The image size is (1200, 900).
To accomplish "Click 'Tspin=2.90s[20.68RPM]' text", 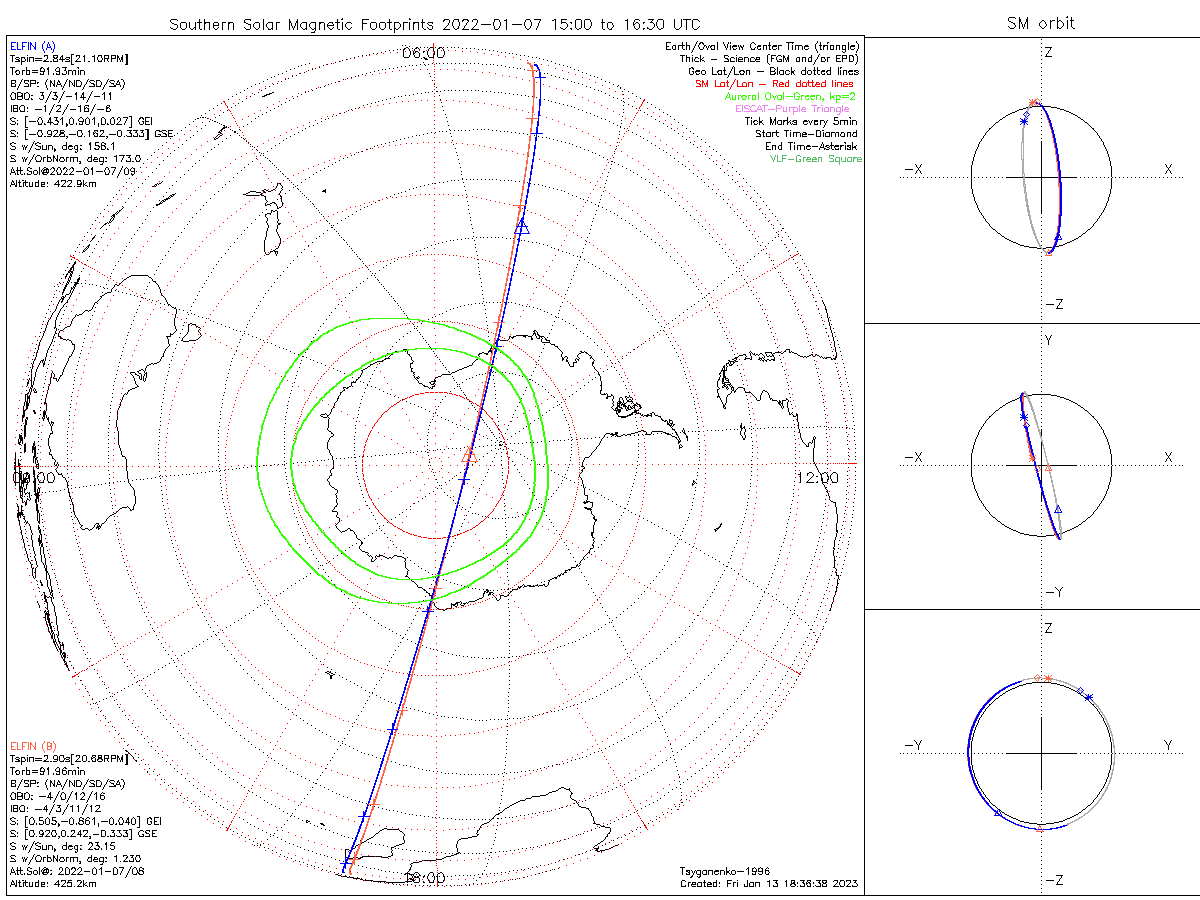I will pos(70,759).
